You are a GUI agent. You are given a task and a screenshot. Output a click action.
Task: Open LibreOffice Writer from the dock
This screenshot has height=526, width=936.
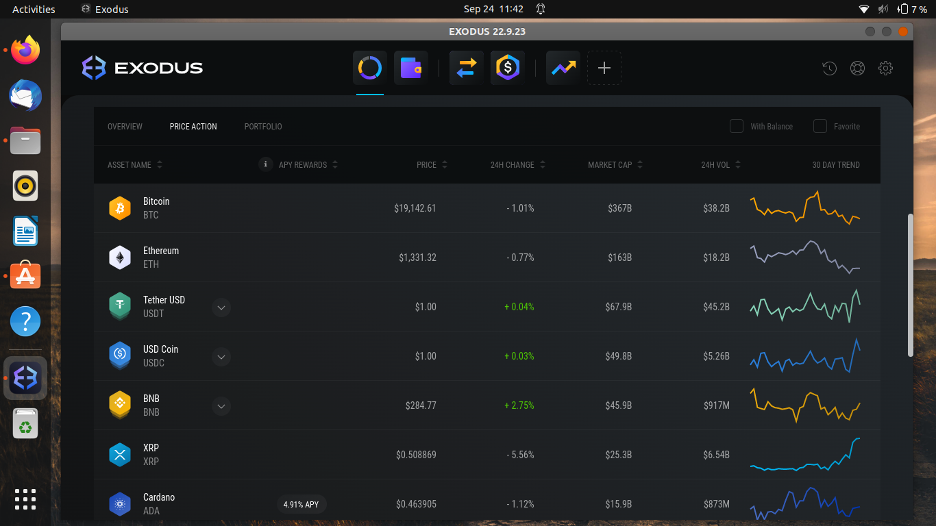click(25, 231)
